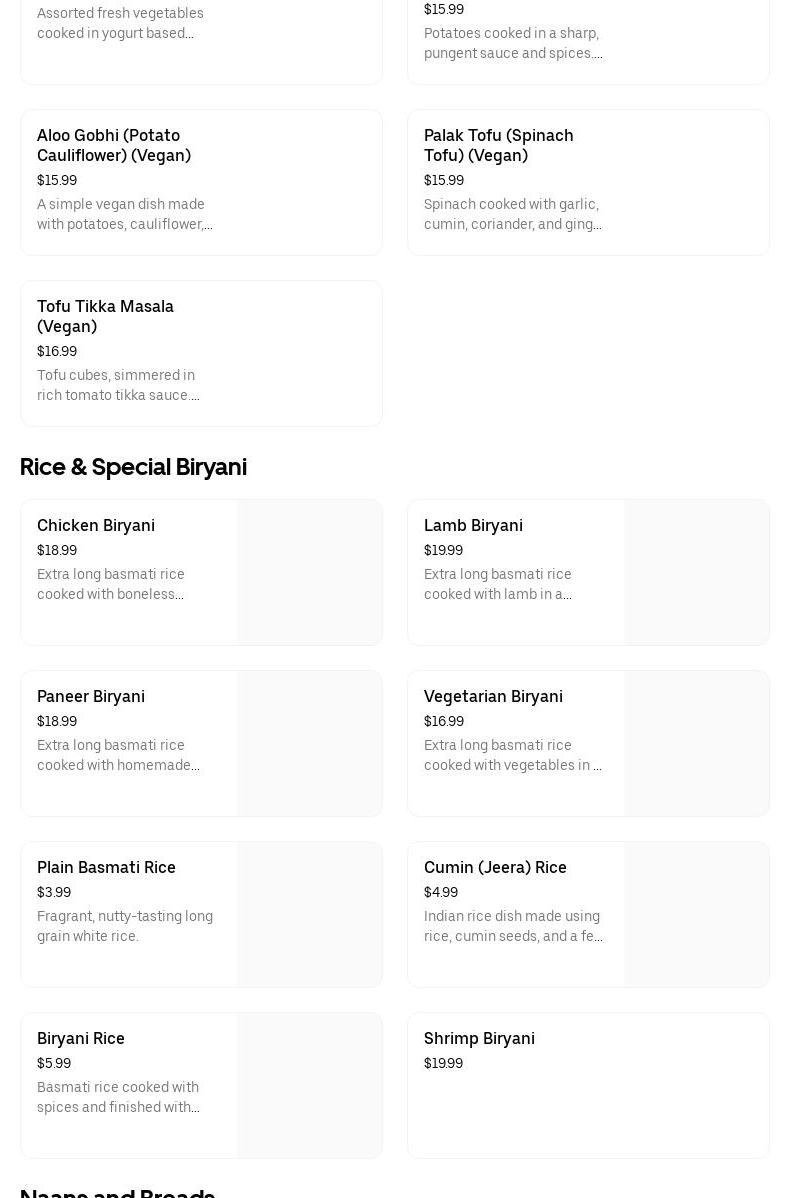Viewport: 804px width, 1198px height.
Task: Open Tofu Tikka Masala (Vegan) item
Action: [105, 316]
